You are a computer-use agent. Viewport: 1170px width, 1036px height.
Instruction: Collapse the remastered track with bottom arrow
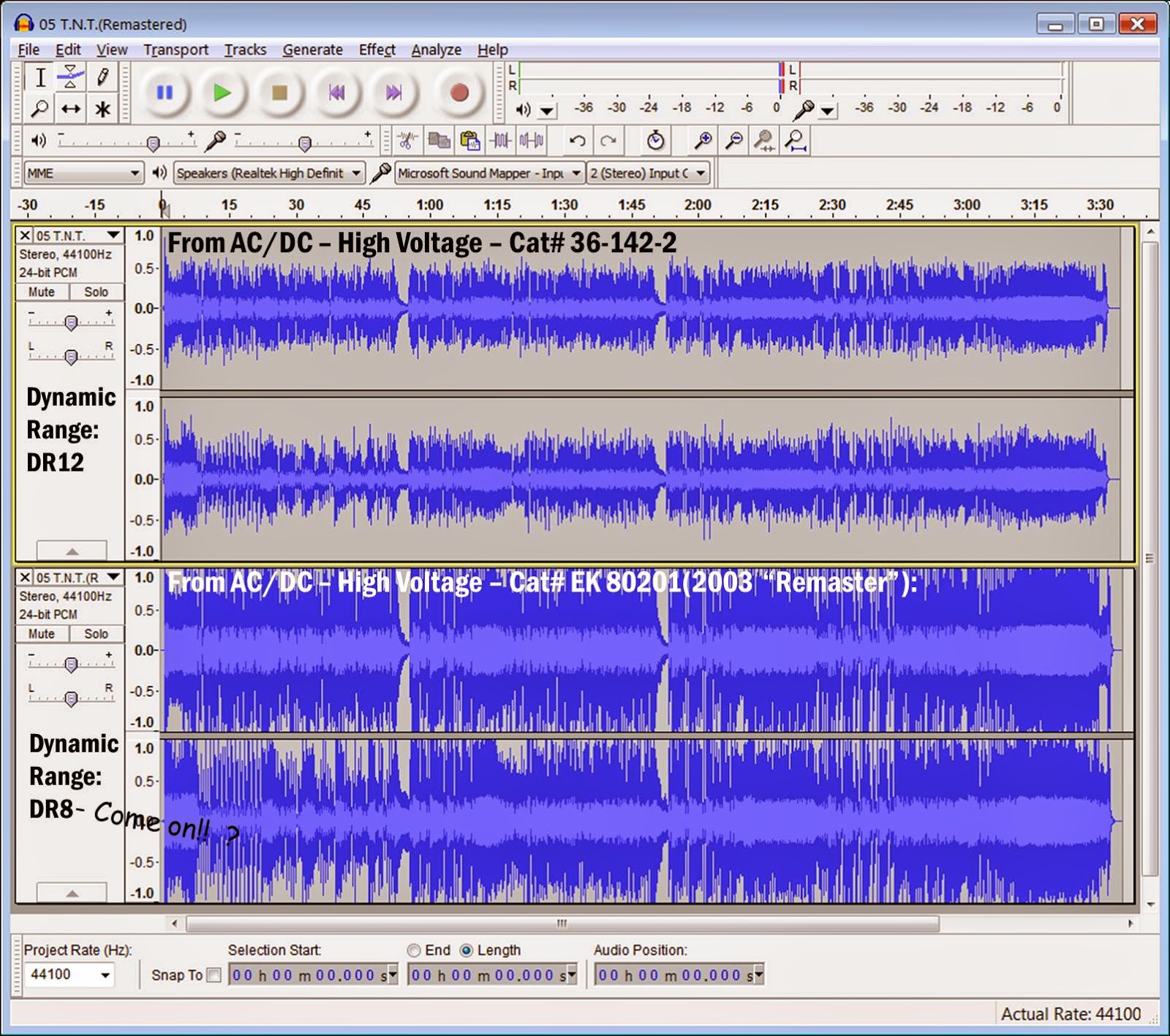pos(72,893)
